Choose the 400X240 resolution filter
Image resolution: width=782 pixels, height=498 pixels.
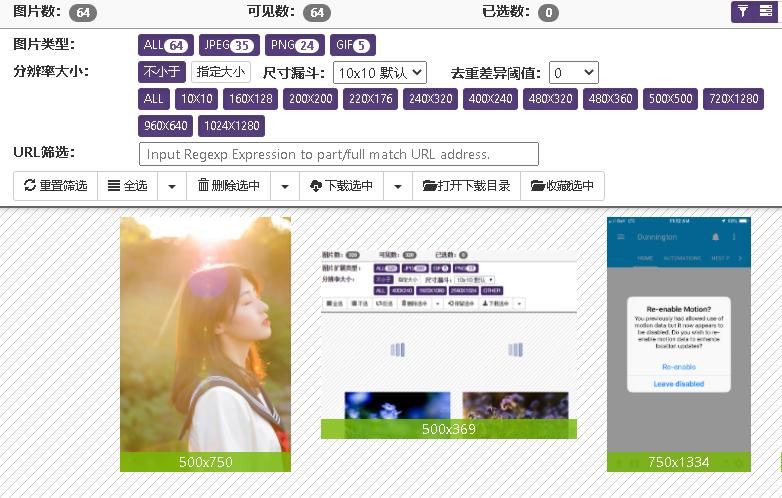tap(490, 99)
